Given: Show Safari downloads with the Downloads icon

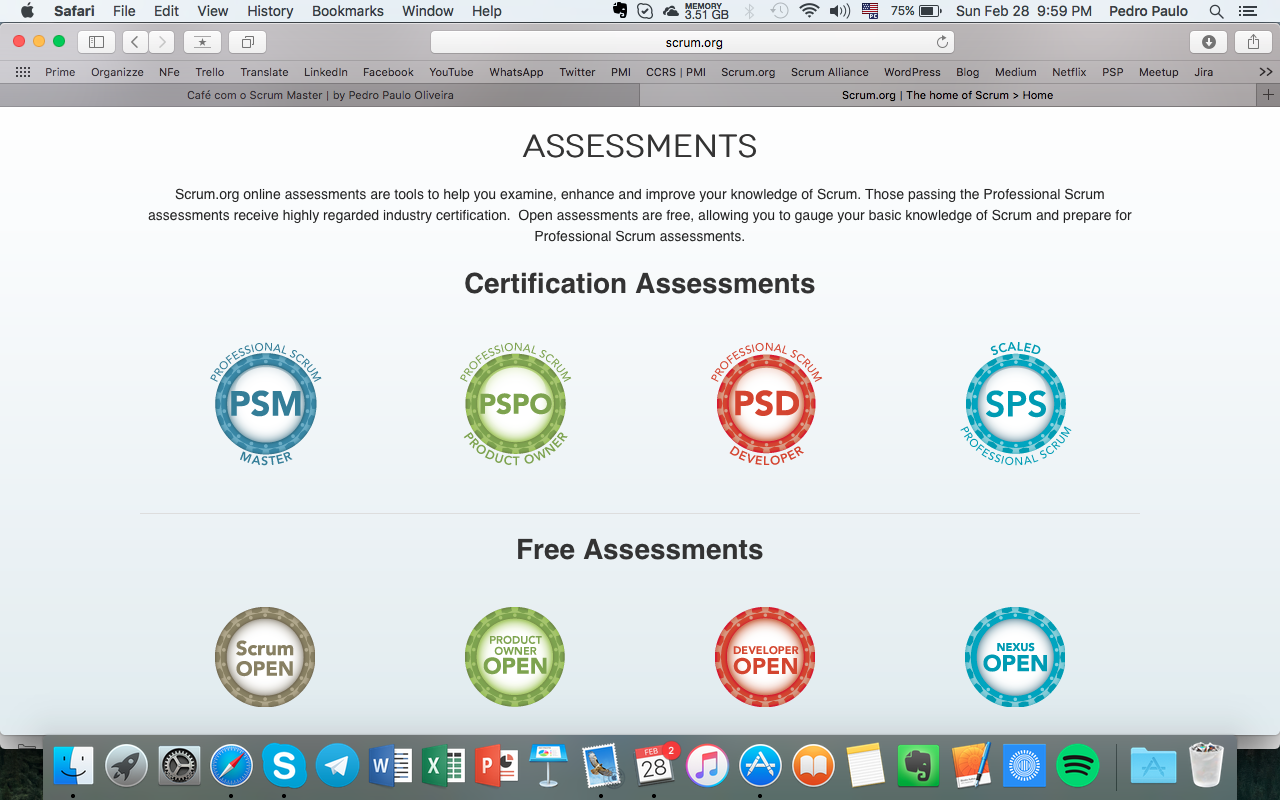Looking at the screenshot, I should [1210, 42].
